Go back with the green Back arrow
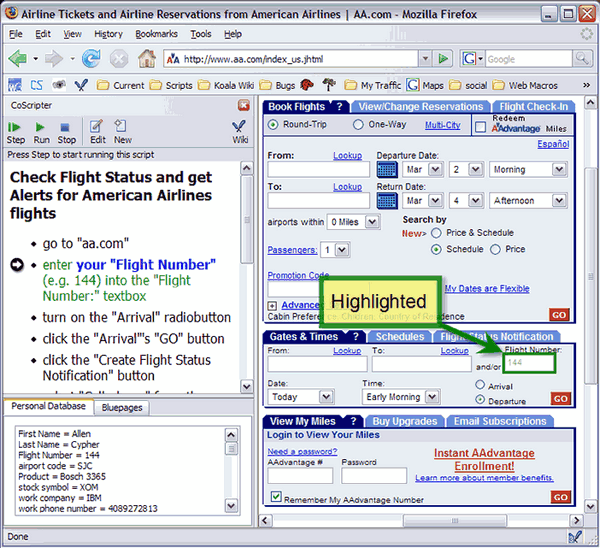 [x=18, y=59]
